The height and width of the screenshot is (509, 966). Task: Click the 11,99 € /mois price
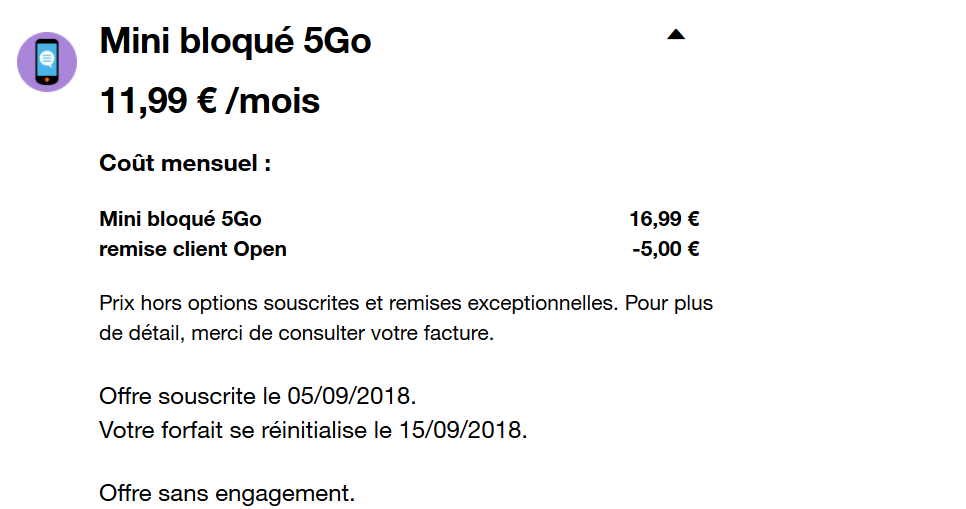tap(209, 100)
